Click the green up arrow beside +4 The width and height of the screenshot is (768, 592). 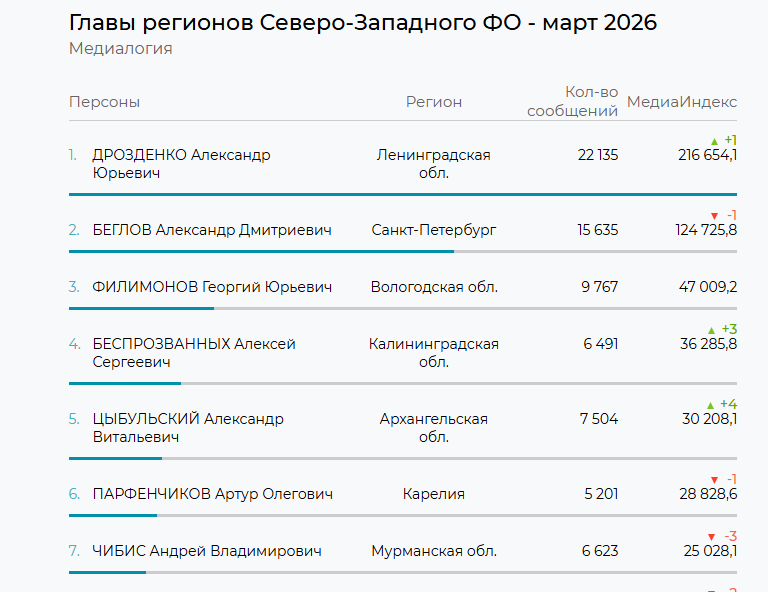pos(711,405)
